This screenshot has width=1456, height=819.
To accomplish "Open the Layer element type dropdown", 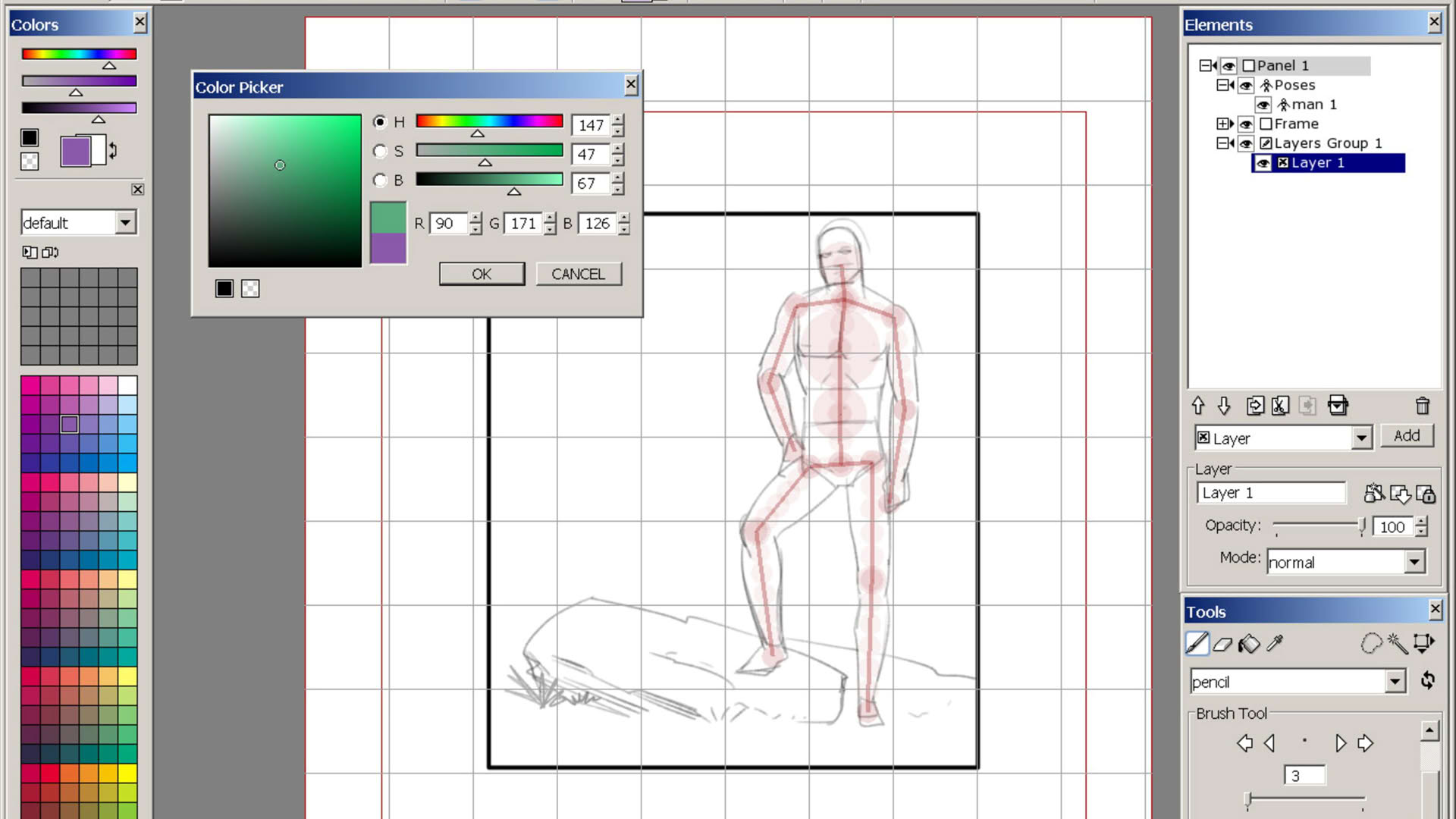I will click(x=1361, y=438).
